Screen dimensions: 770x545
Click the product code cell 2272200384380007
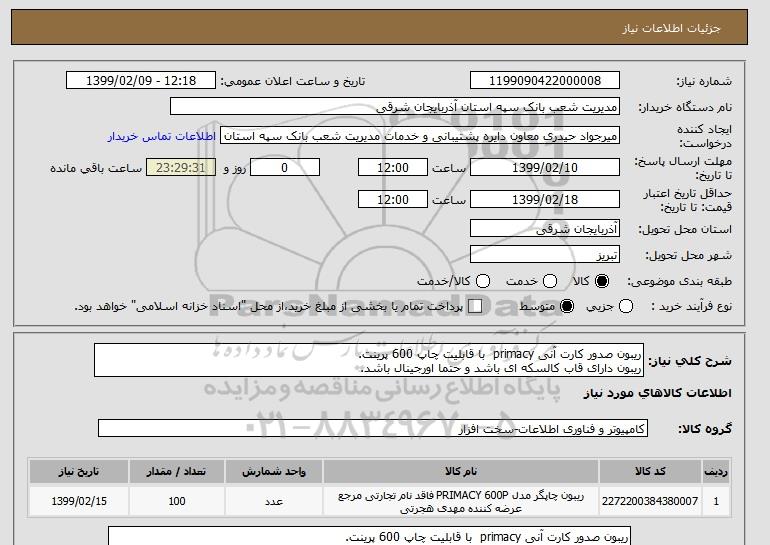(x=650, y=501)
